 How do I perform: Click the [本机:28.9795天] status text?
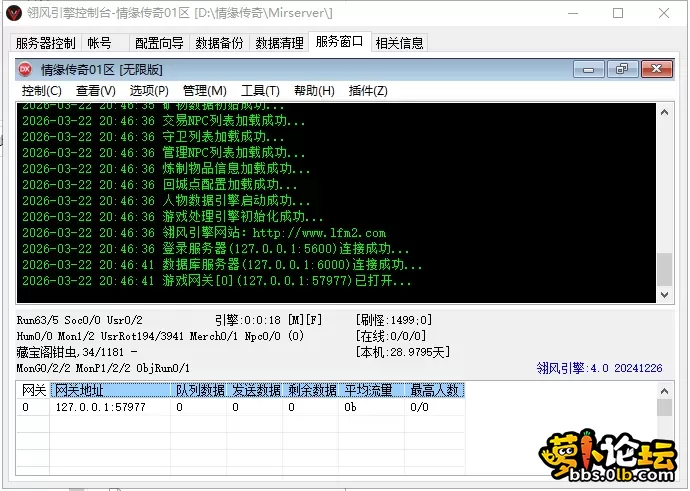pyautogui.click(x=403, y=352)
